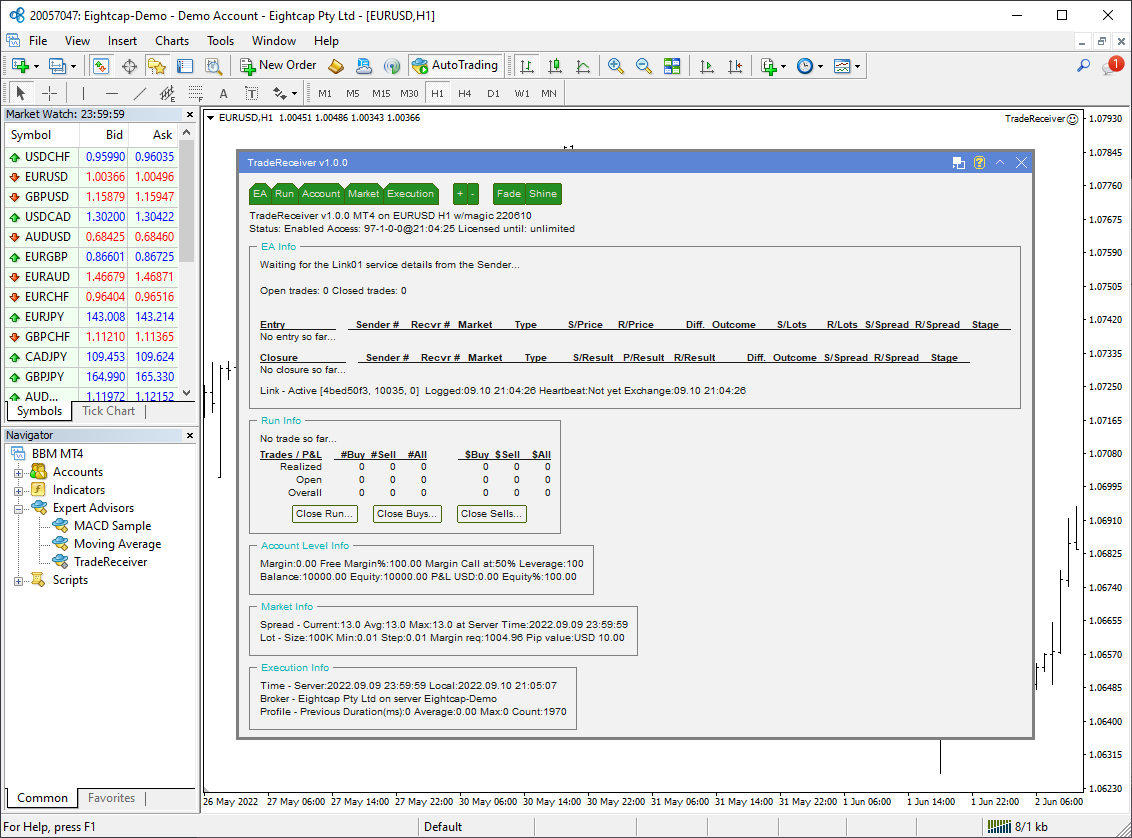Expand the Accounts node in Navigator

(x=18, y=473)
